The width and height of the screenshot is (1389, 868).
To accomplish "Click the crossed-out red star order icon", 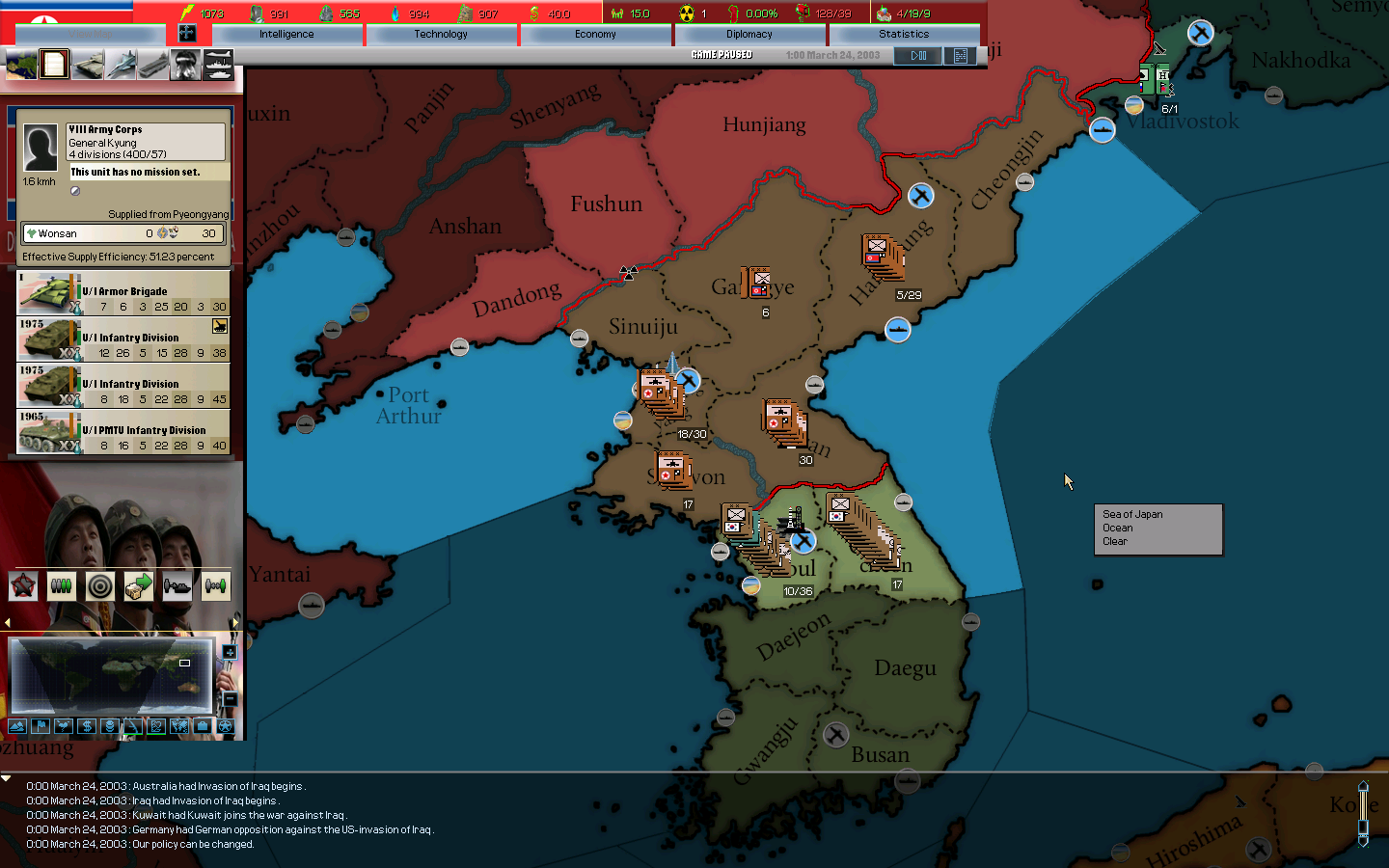I will click(23, 585).
